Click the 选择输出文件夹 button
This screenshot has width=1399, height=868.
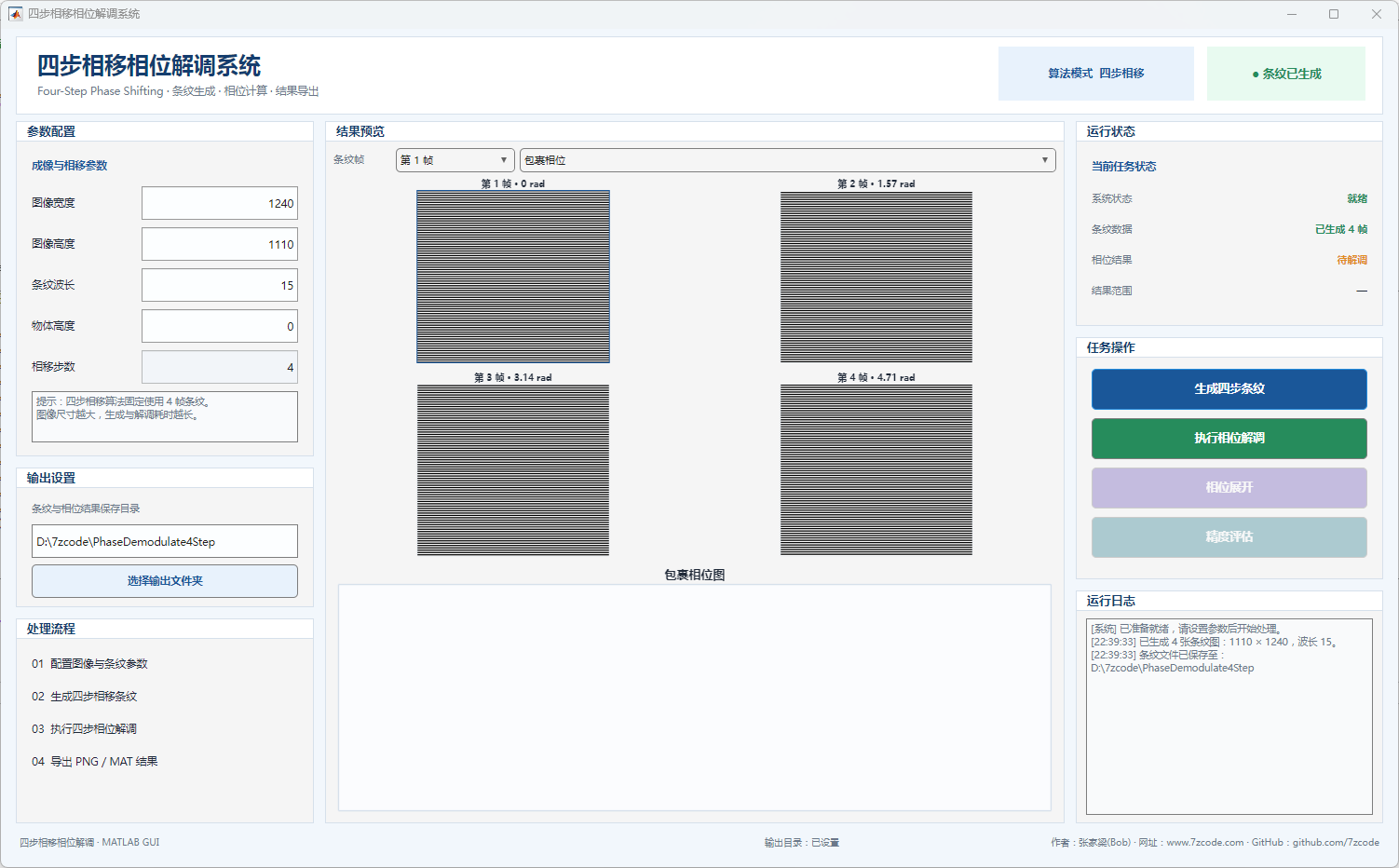(x=165, y=581)
